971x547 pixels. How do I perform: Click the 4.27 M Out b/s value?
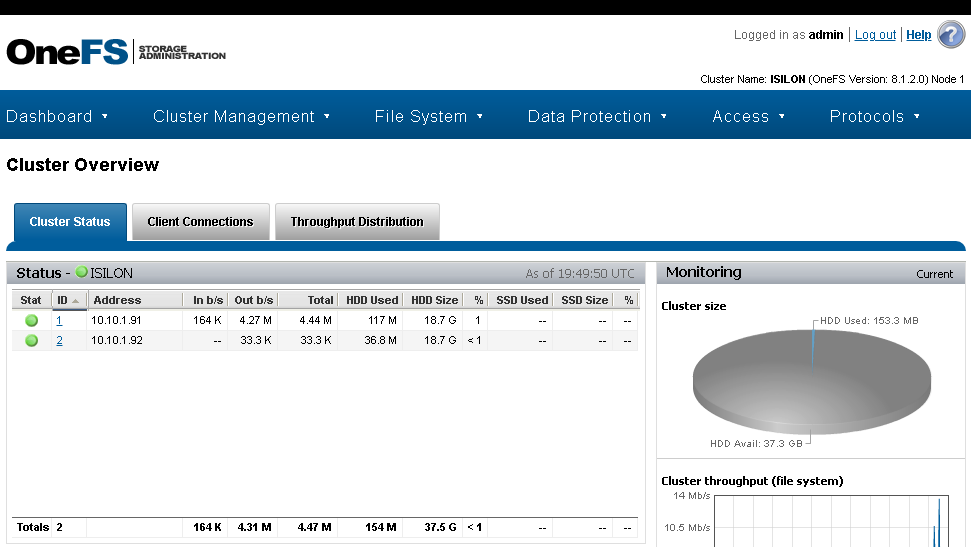(255, 320)
